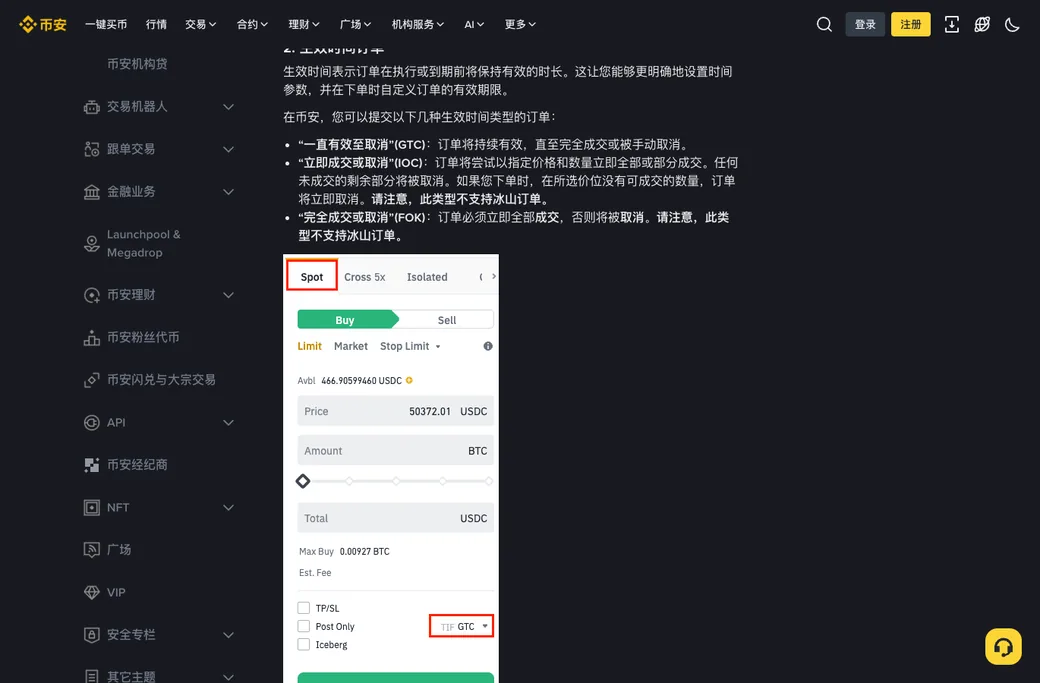Image resolution: width=1040 pixels, height=683 pixels.
Task: Click the Binance 币安 logo
Action: click(x=43, y=25)
